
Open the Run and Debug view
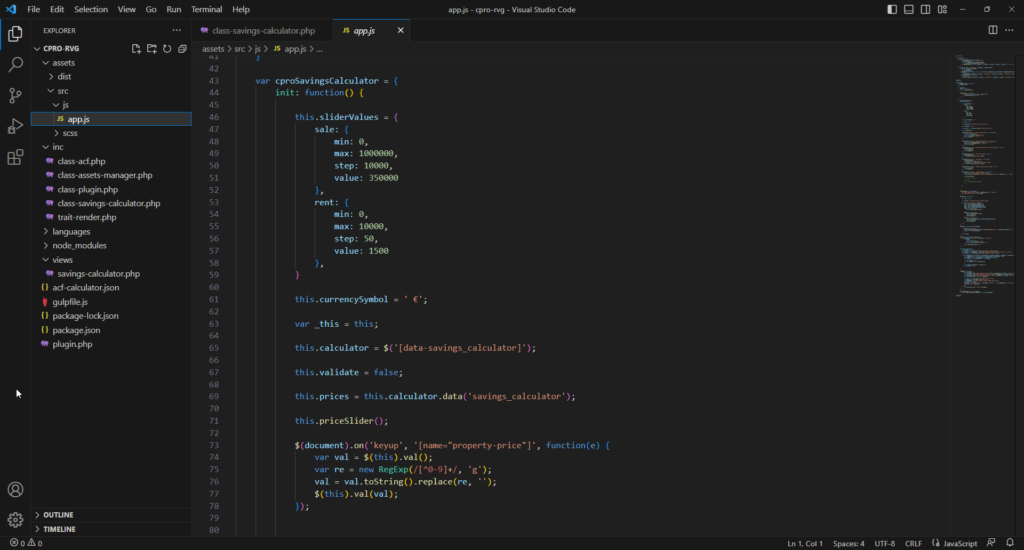click(15, 126)
